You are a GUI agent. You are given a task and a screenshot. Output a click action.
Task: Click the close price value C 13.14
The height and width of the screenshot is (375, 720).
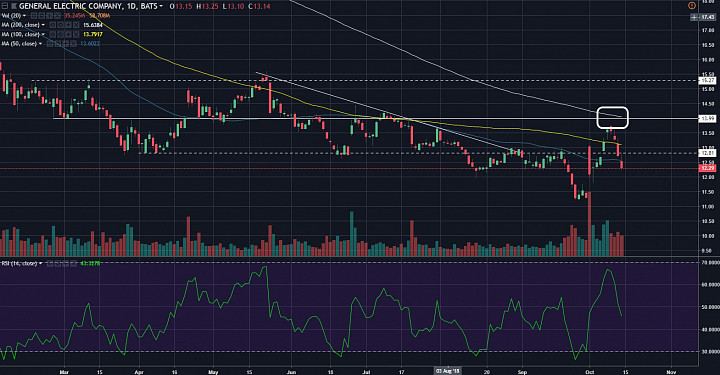[x=259, y=6]
